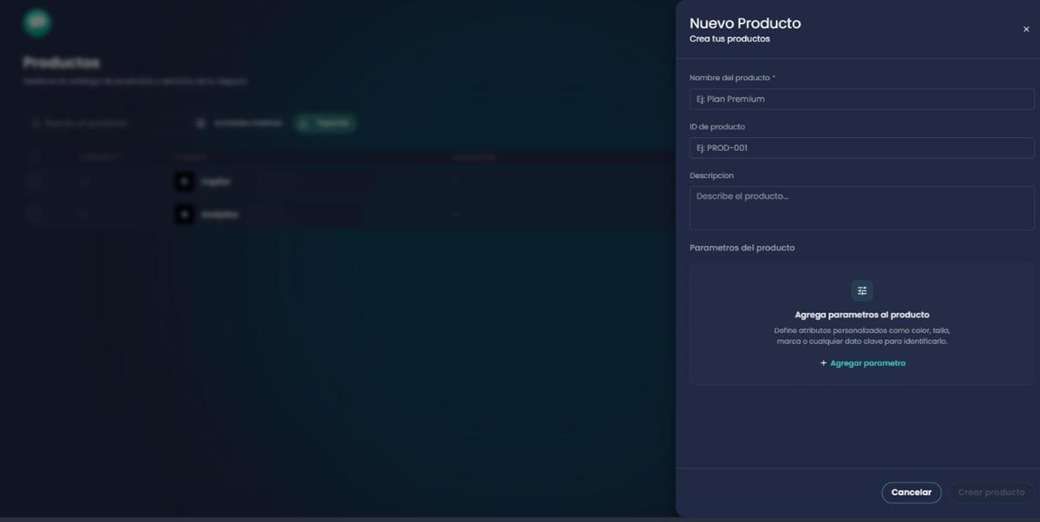Click the blurred Productos page heading
The height and width of the screenshot is (522, 1040).
(x=62, y=63)
